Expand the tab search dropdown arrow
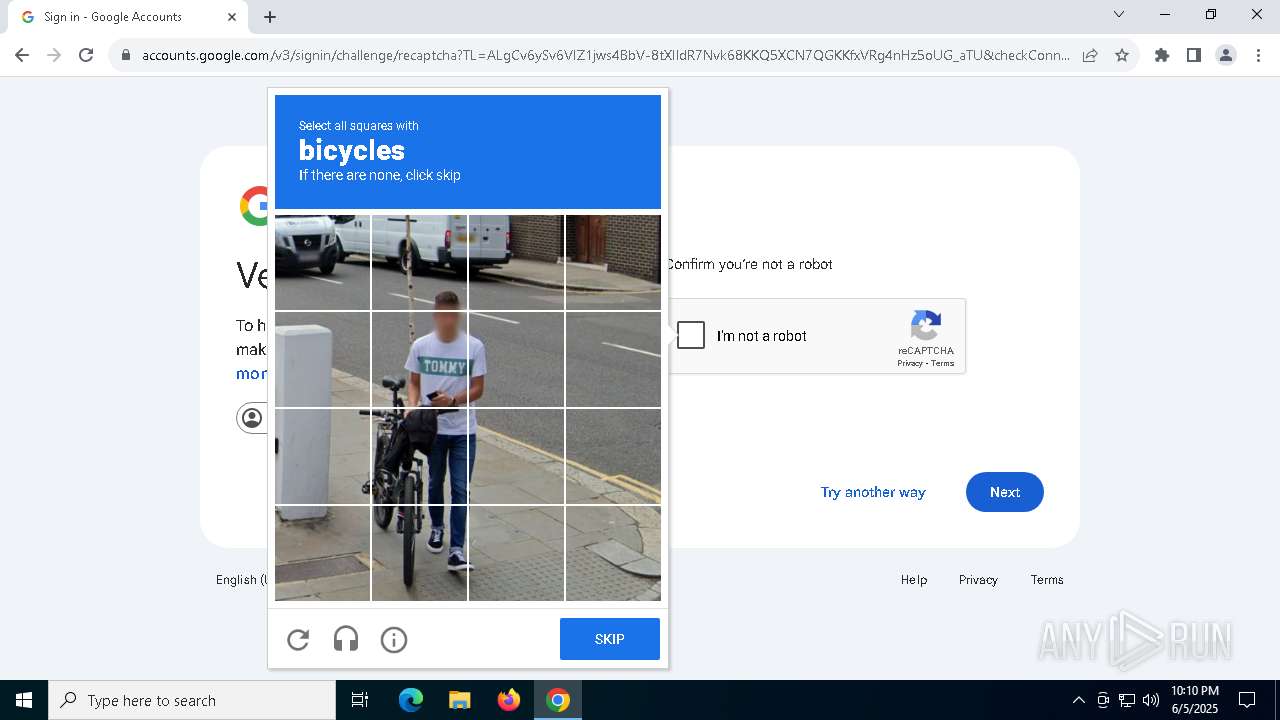The image size is (1280, 720). coord(1119,14)
